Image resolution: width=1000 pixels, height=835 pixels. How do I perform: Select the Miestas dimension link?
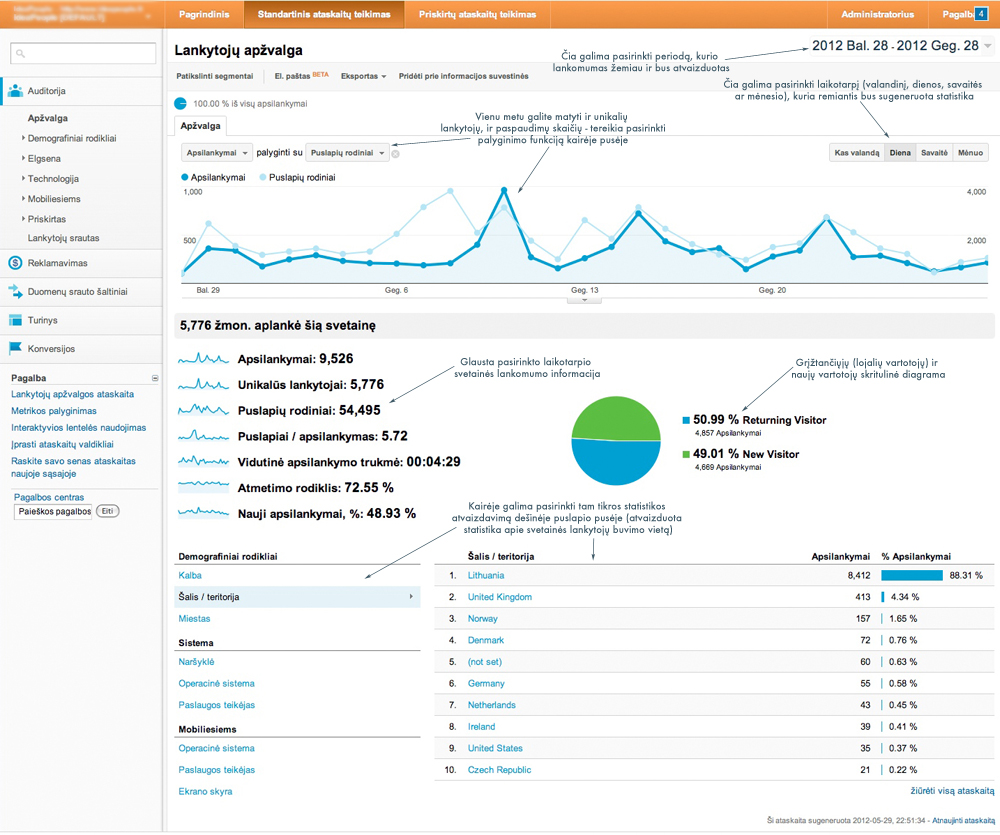click(195, 619)
